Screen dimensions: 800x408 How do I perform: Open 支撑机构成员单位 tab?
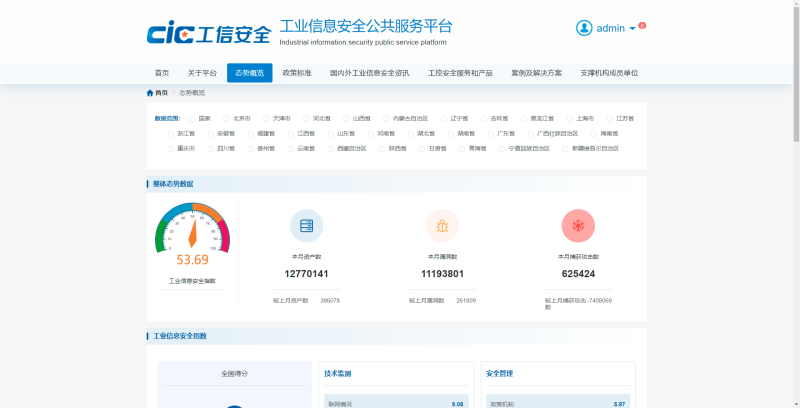[x=609, y=73]
